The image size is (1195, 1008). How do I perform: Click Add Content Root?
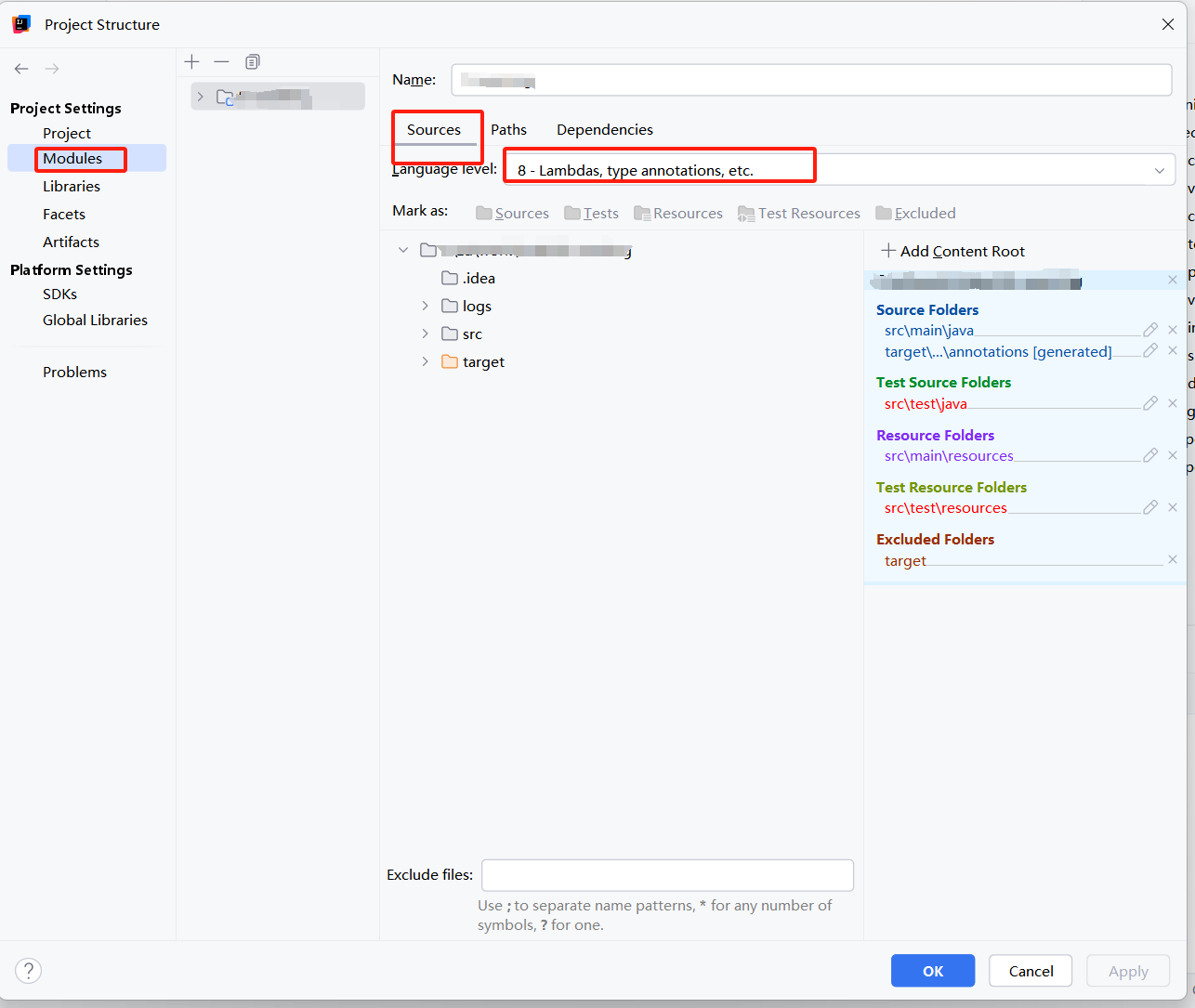click(x=953, y=251)
